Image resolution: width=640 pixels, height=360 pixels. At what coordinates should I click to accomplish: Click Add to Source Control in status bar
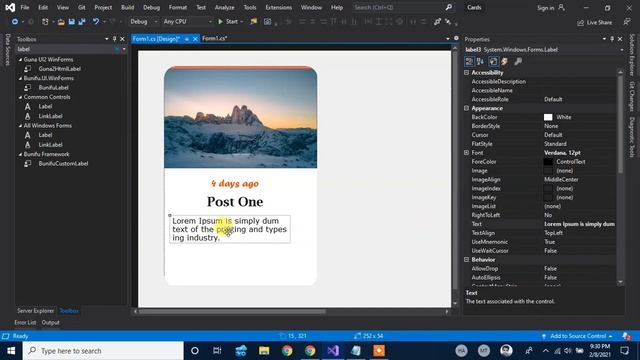[x=578, y=336]
